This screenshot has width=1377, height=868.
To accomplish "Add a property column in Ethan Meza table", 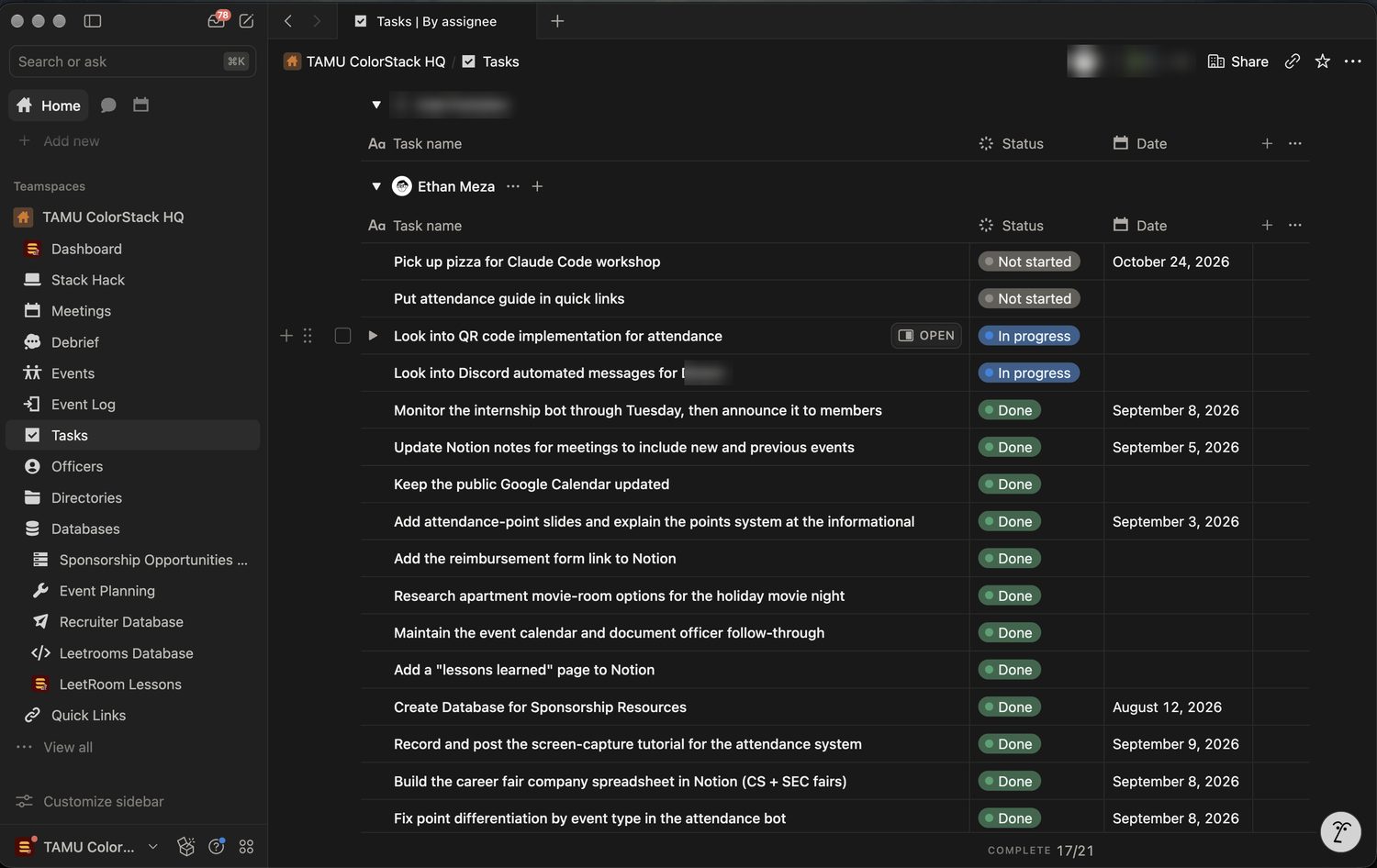I will click(1267, 225).
